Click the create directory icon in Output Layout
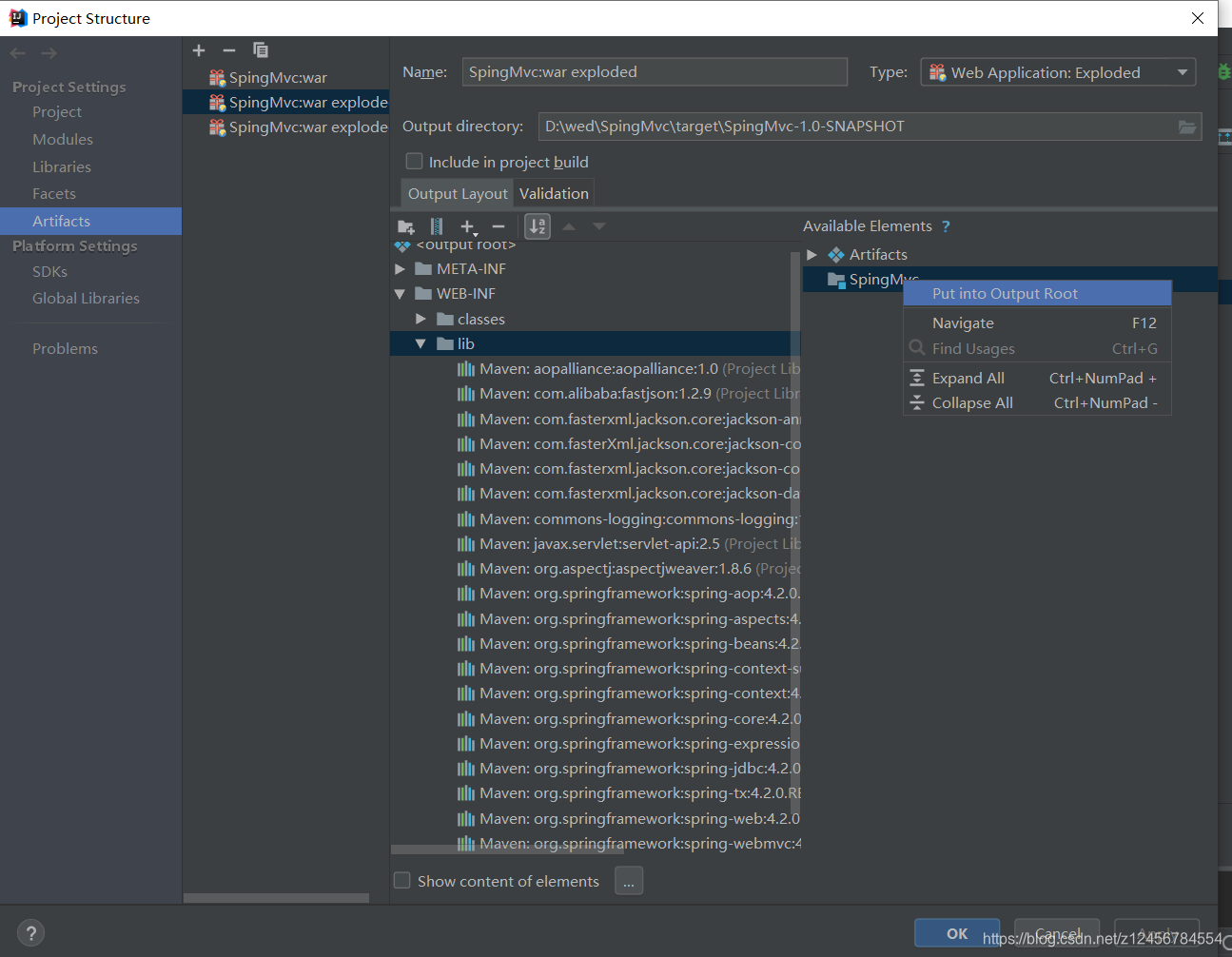This screenshot has width=1232, height=957. 406,226
